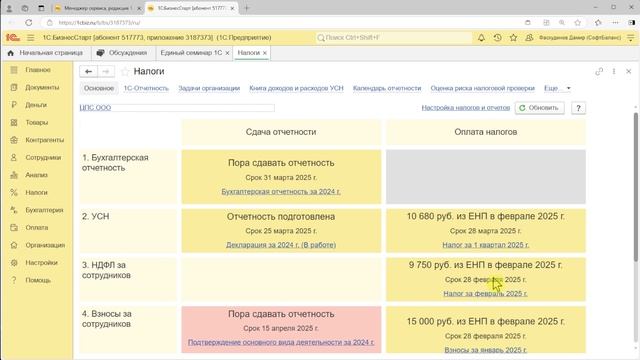
Task: Open Контрагенты section in sidebar
Action: point(44,140)
